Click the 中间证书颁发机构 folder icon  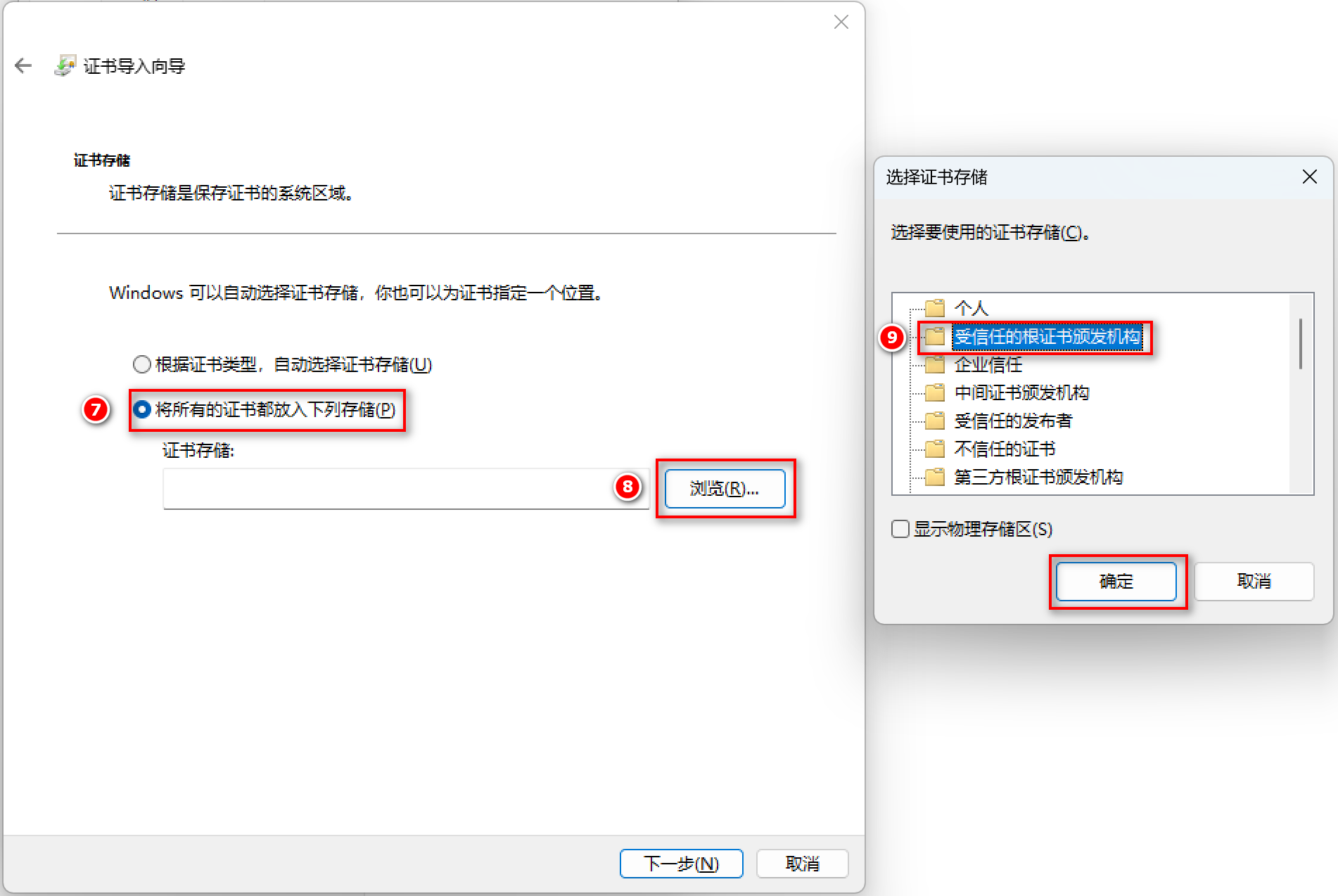click(935, 392)
